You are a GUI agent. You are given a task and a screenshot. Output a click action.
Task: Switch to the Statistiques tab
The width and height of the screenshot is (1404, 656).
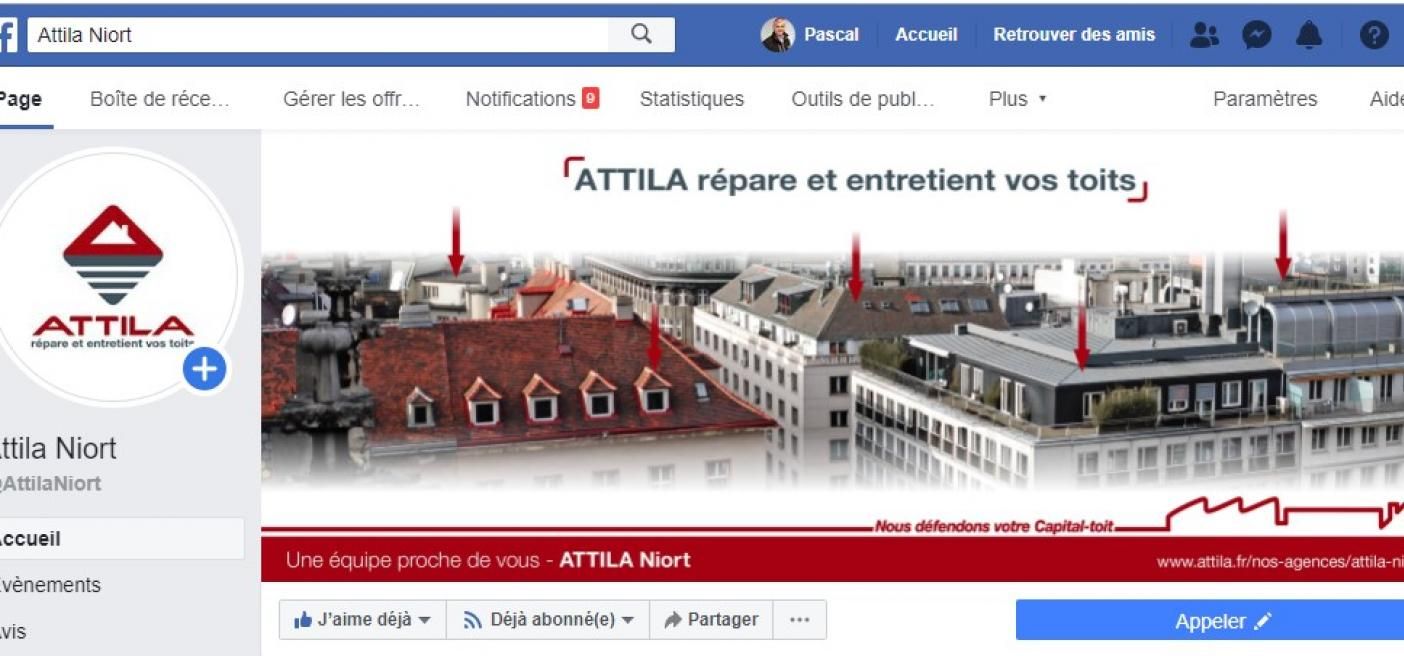692,99
